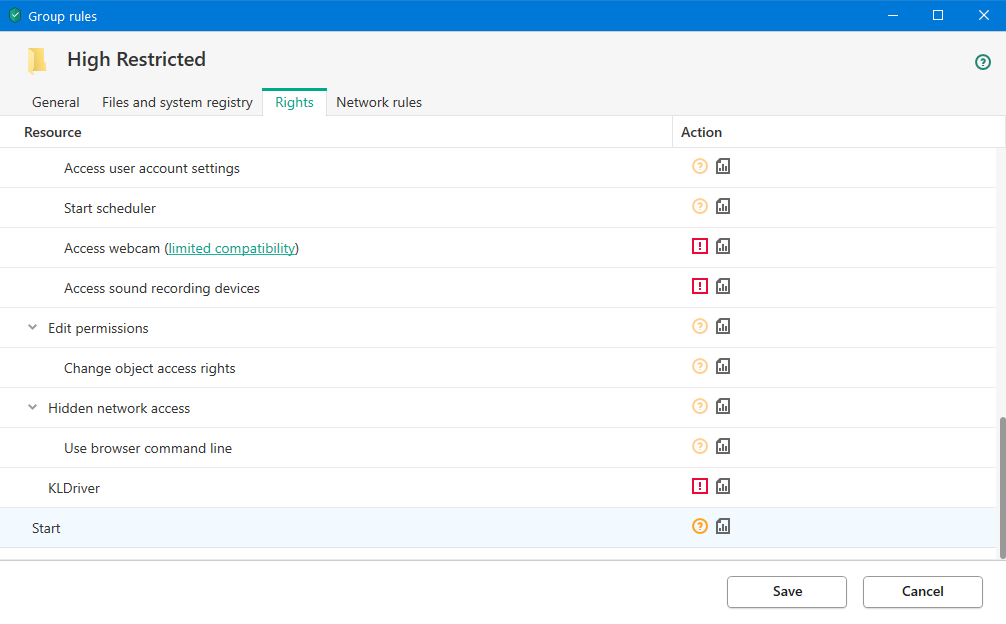The image size is (1006, 624).
Task: Click the log icon for Change object access rights
Action: click(x=723, y=366)
